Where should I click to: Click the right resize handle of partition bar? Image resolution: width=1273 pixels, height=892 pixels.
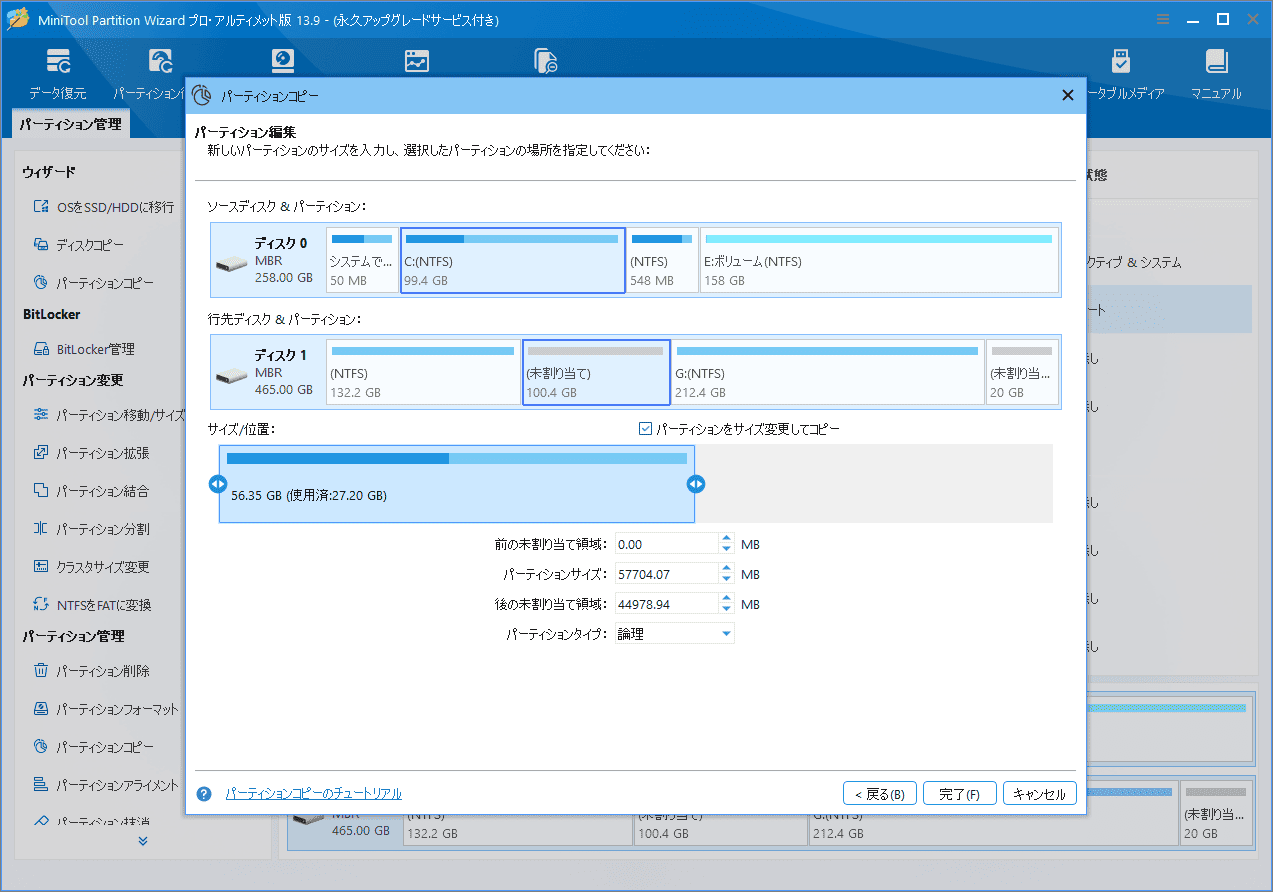696,484
